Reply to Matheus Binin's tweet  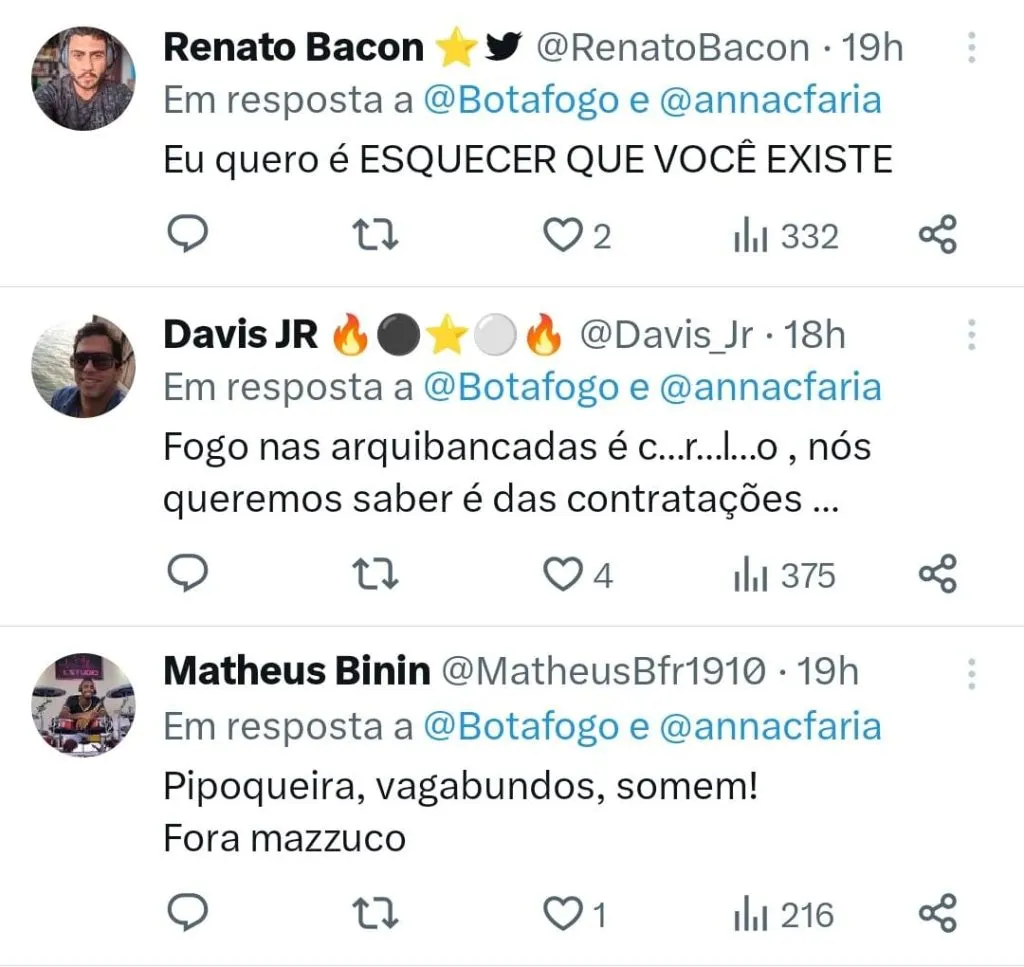click(x=185, y=913)
